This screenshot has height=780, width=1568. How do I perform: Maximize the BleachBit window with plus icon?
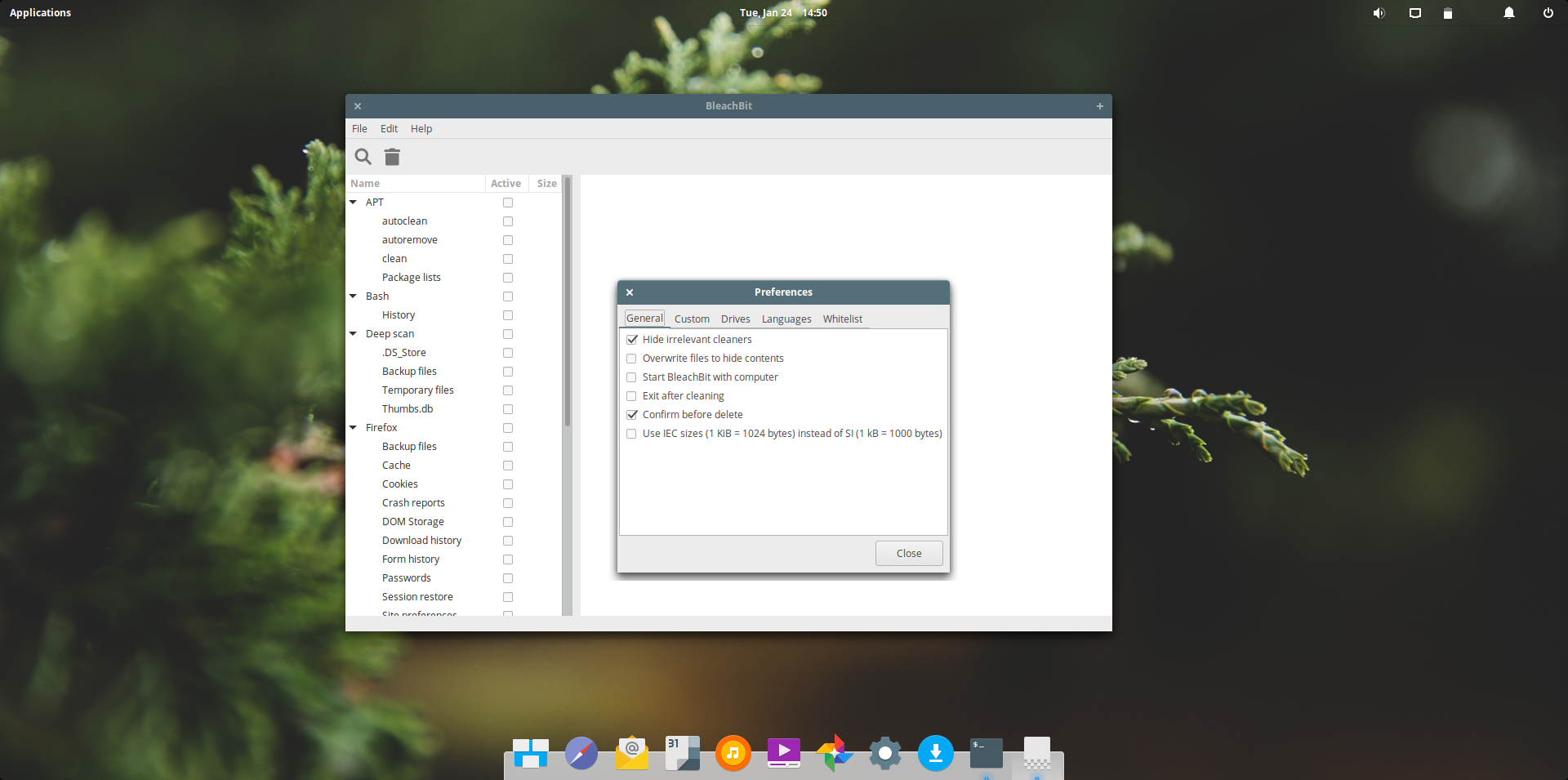tap(1100, 106)
